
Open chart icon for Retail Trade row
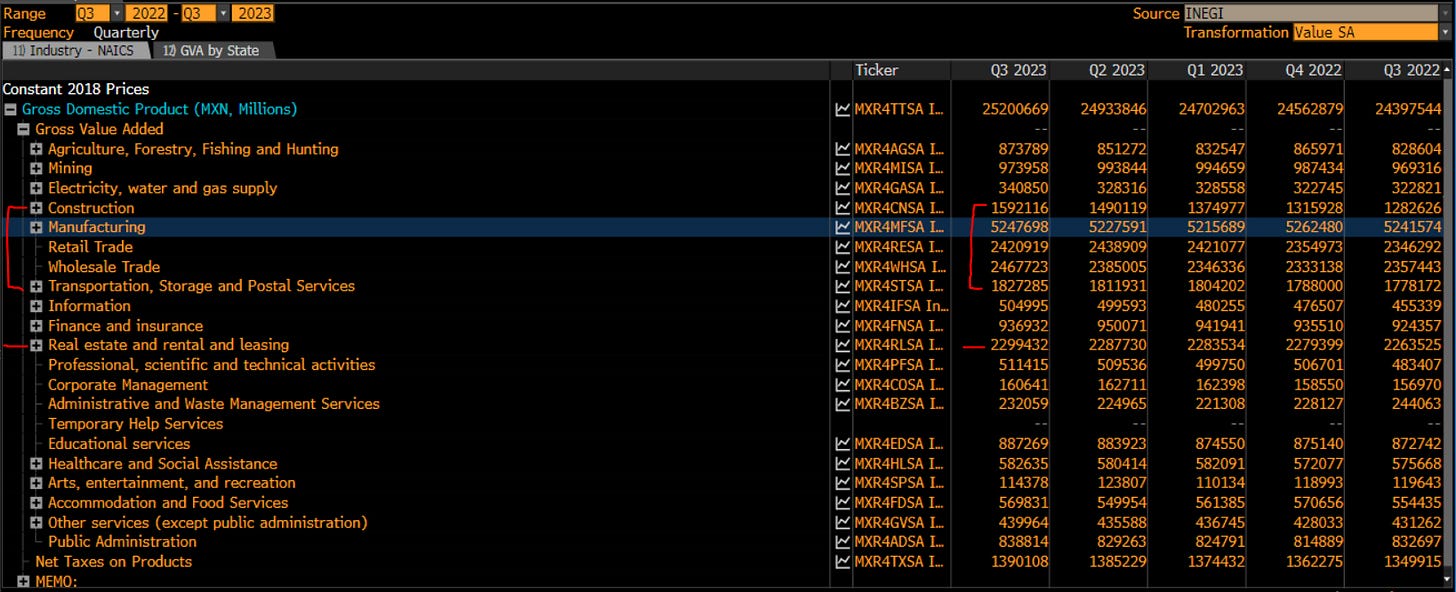coord(842,247)
